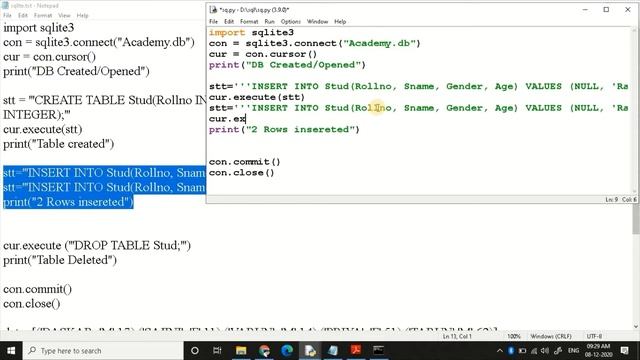The width and height of the screenshot is (640, 360).
Task: Click the battery tray icon
Action: tap(522, 351)
